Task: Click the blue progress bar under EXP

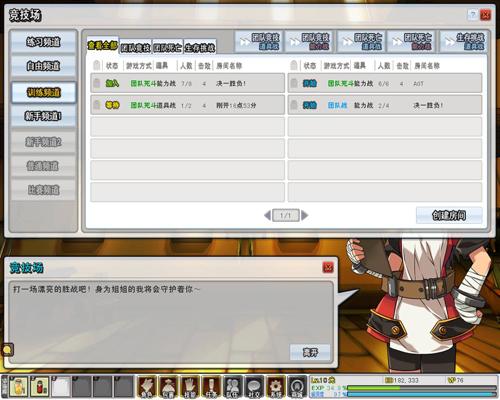Action: [421, 394]
